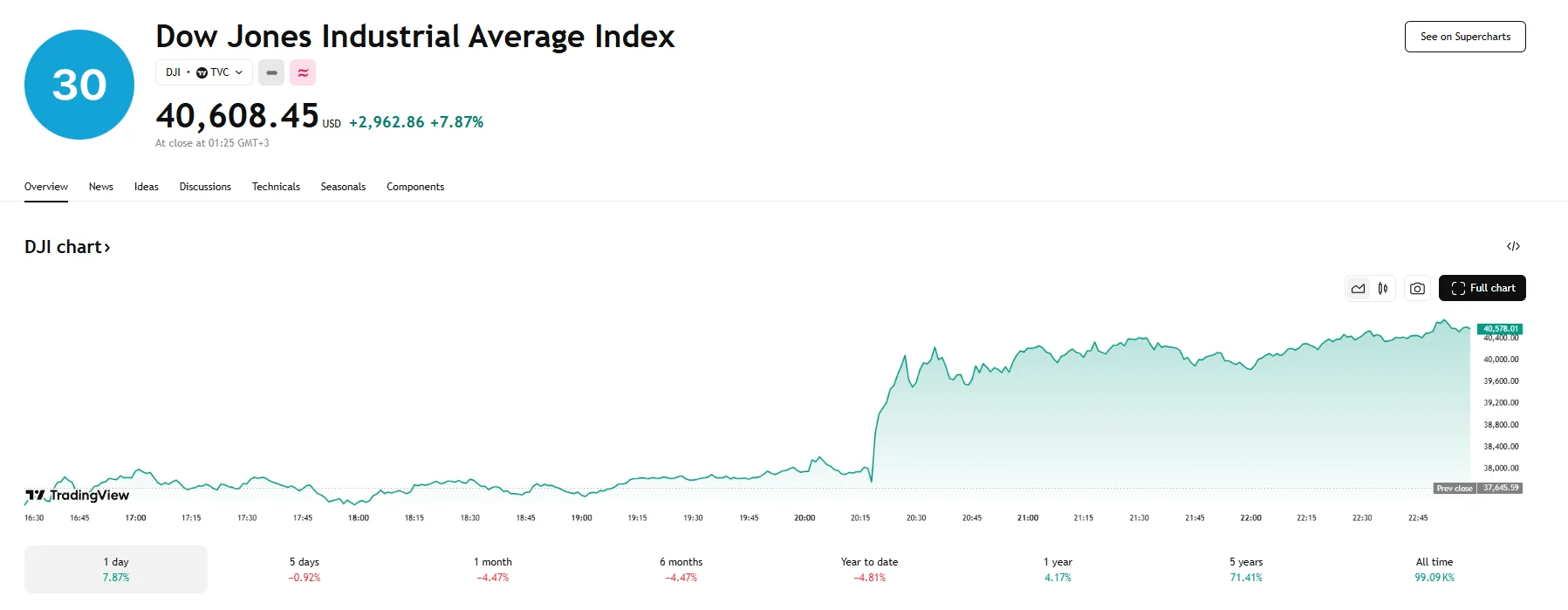Open the DJI symbol source dropdown
This screenshot has width=1568, height=610.
coord(204,72)
